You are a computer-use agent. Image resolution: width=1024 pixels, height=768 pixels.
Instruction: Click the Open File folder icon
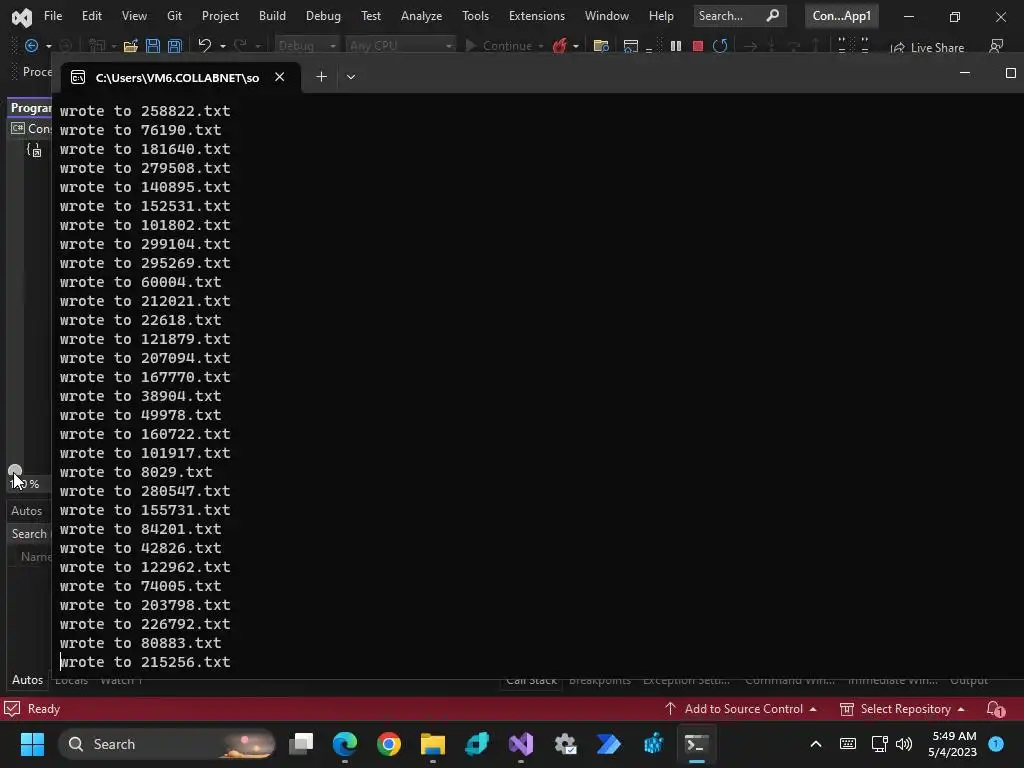click(x=131, y=46)
